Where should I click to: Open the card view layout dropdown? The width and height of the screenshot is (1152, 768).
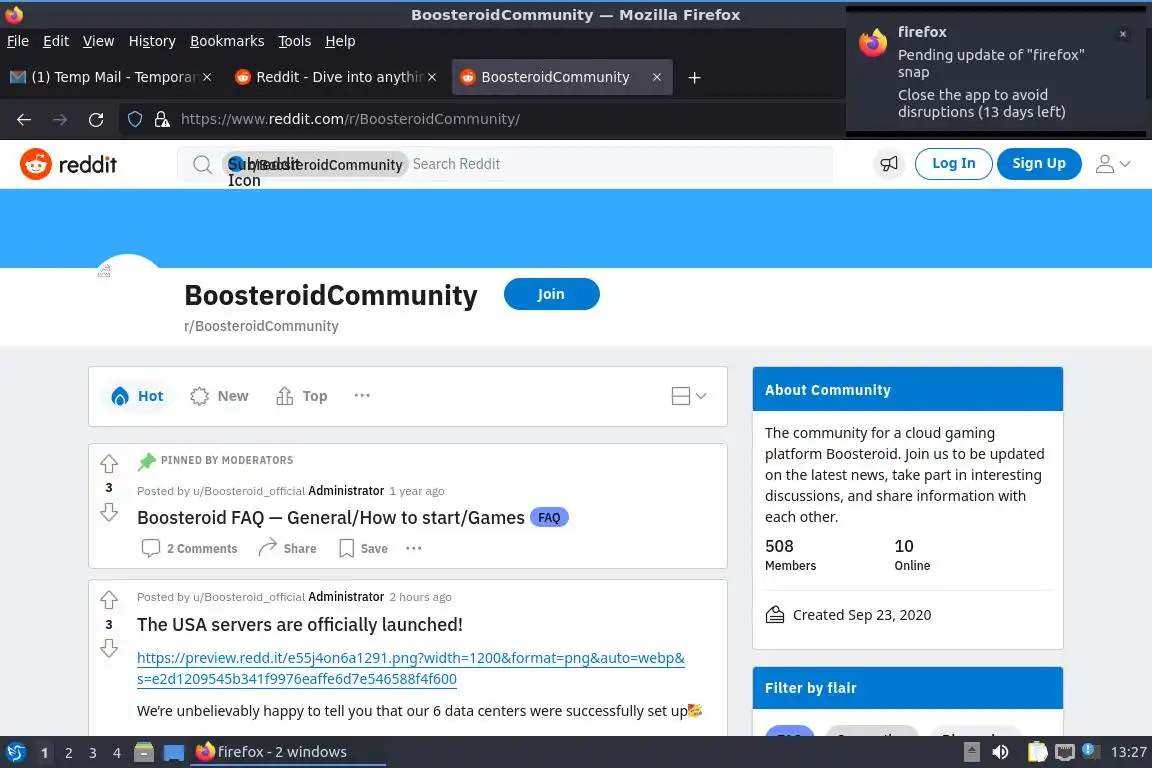(688, 396)
